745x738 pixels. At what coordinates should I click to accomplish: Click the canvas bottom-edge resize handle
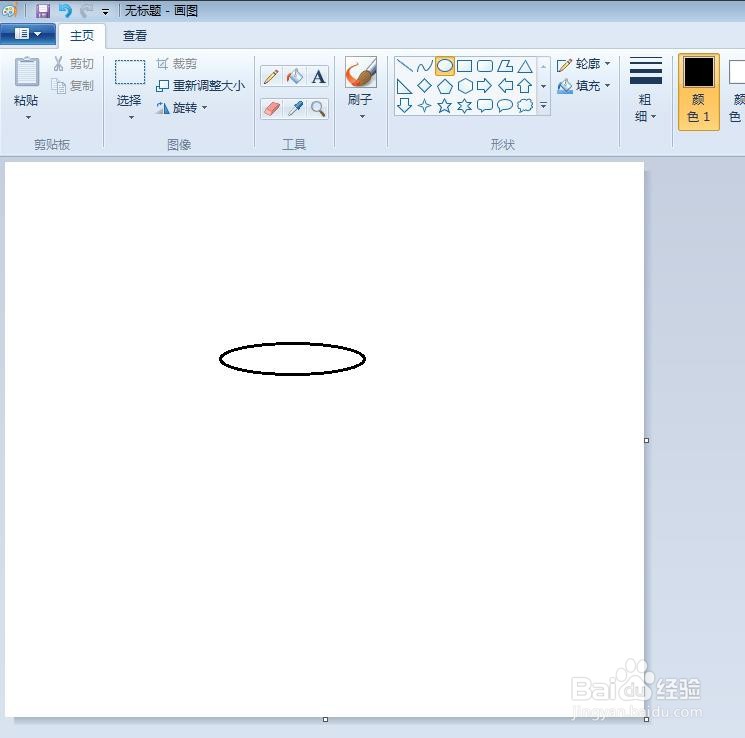click(325, 719)
